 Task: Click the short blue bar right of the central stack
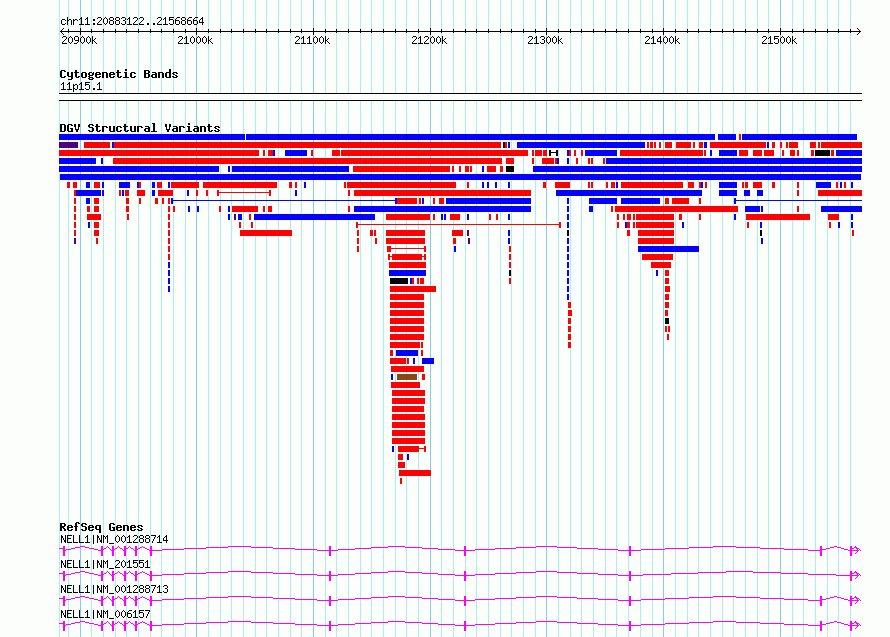coord(428,361)
